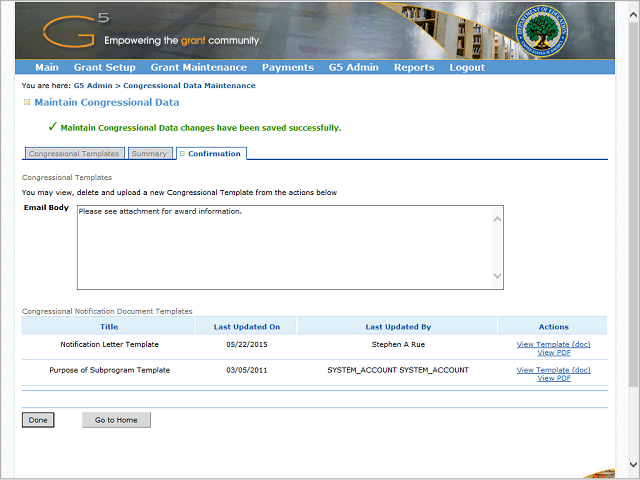Switch to the Congressional Templates tab
640x480 pixels.
click(x=74, y=154)
